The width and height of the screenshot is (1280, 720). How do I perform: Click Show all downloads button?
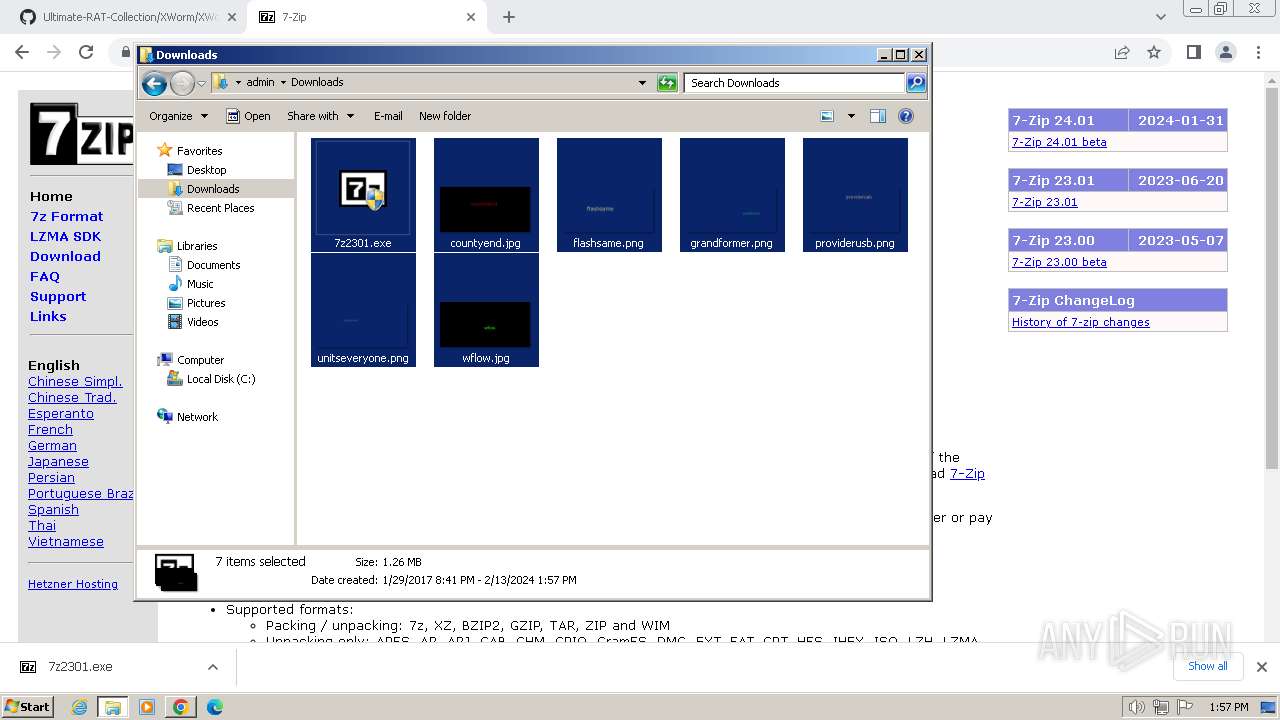pos(1207,666)
